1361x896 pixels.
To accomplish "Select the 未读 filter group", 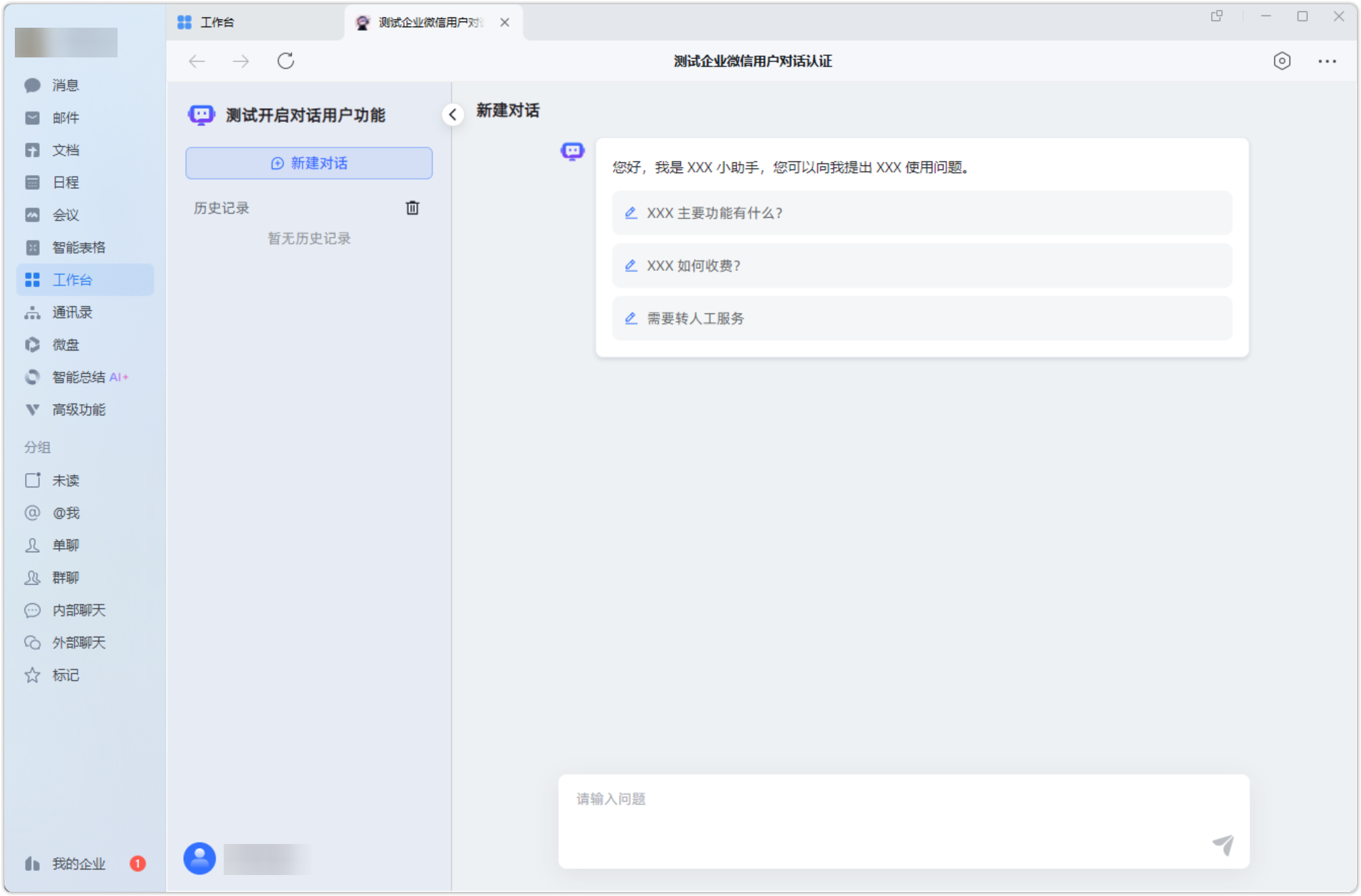I will pos(66,480).
